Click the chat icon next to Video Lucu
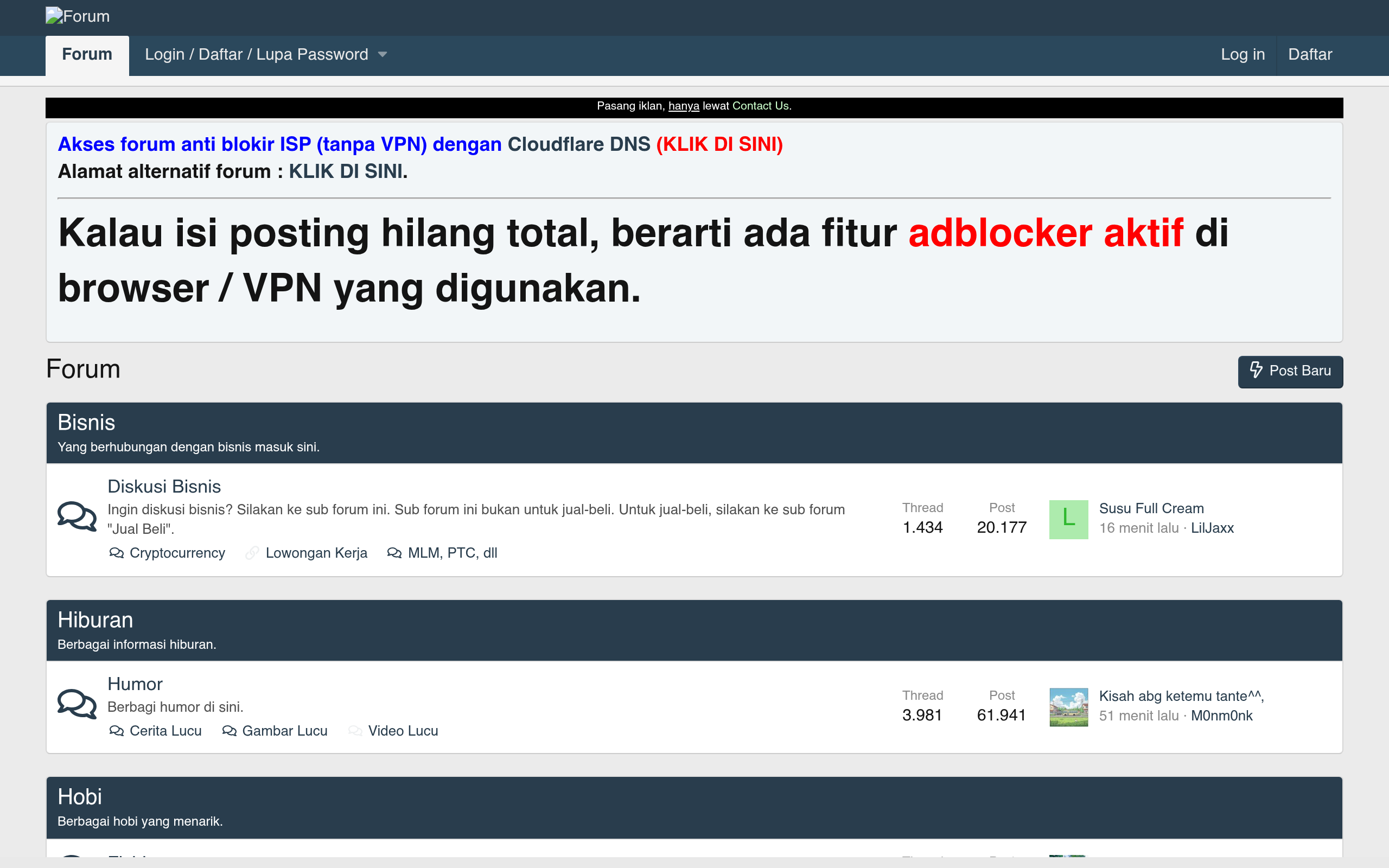This screenshot has height=868, width=1389. [x=355, y=731]
